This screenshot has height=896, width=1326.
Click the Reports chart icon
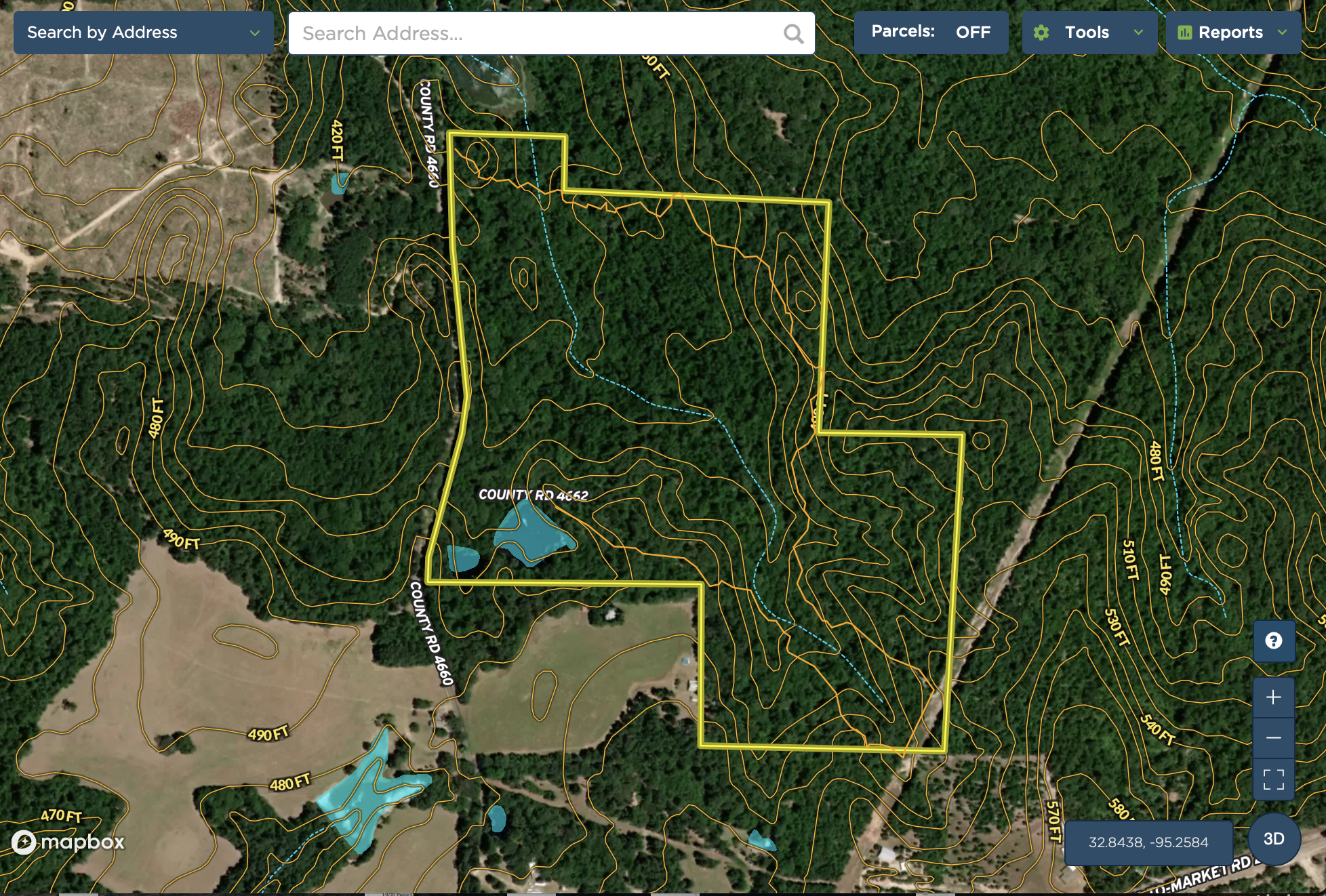click(1184, 33)
